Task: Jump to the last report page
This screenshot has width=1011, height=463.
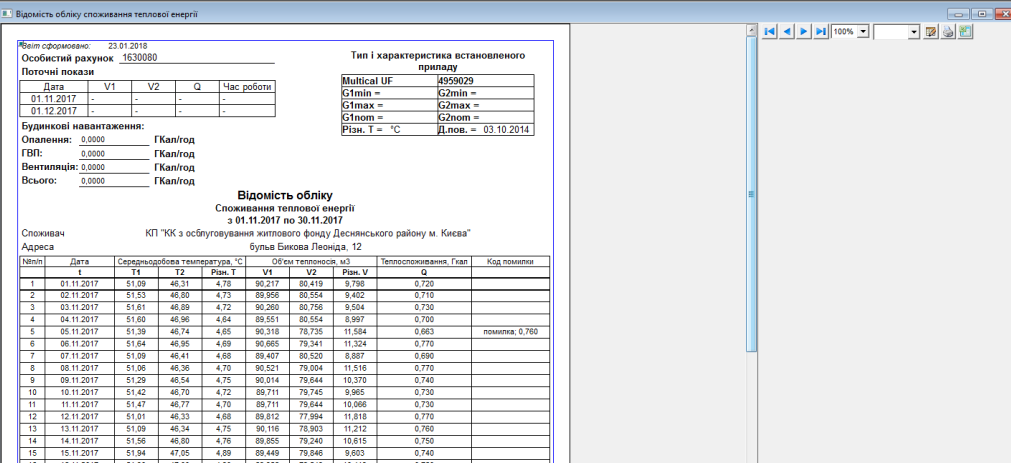Action: [821, 32]
